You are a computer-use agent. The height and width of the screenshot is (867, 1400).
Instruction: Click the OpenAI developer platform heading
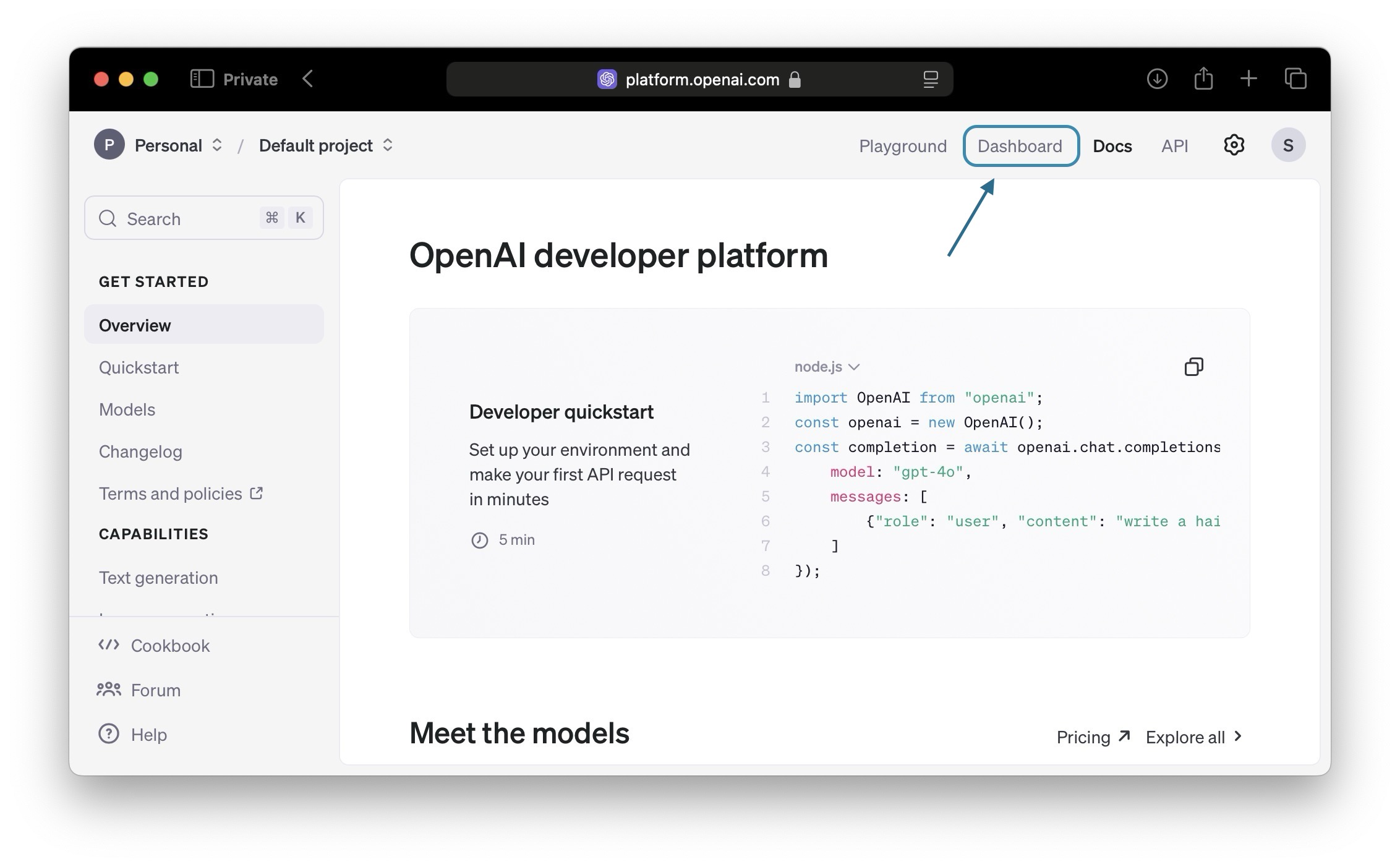(x=618, y=255)
